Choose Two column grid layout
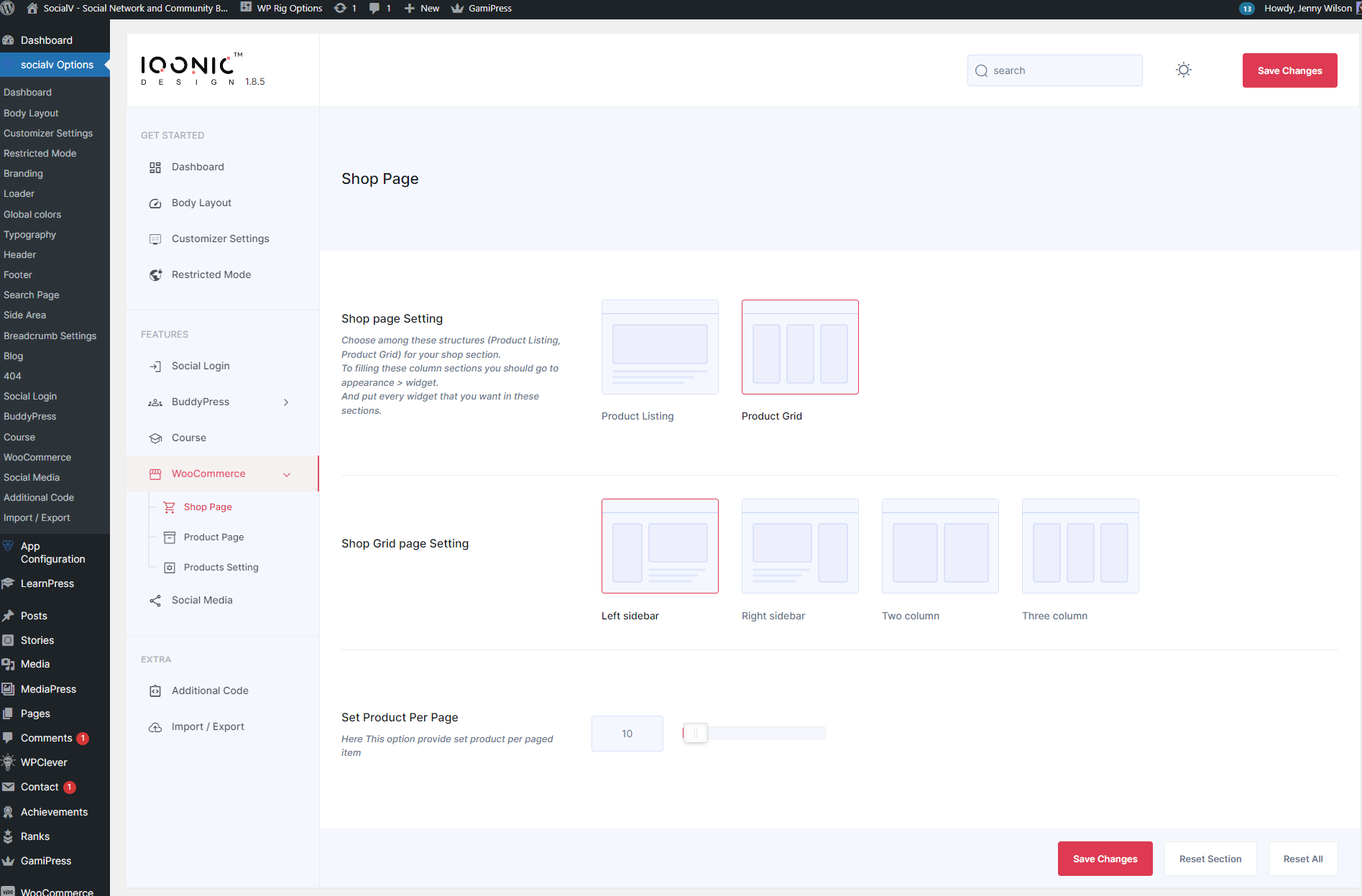Image resolution: width=1362 pixels, height=896 pixels. coord(940,546)
